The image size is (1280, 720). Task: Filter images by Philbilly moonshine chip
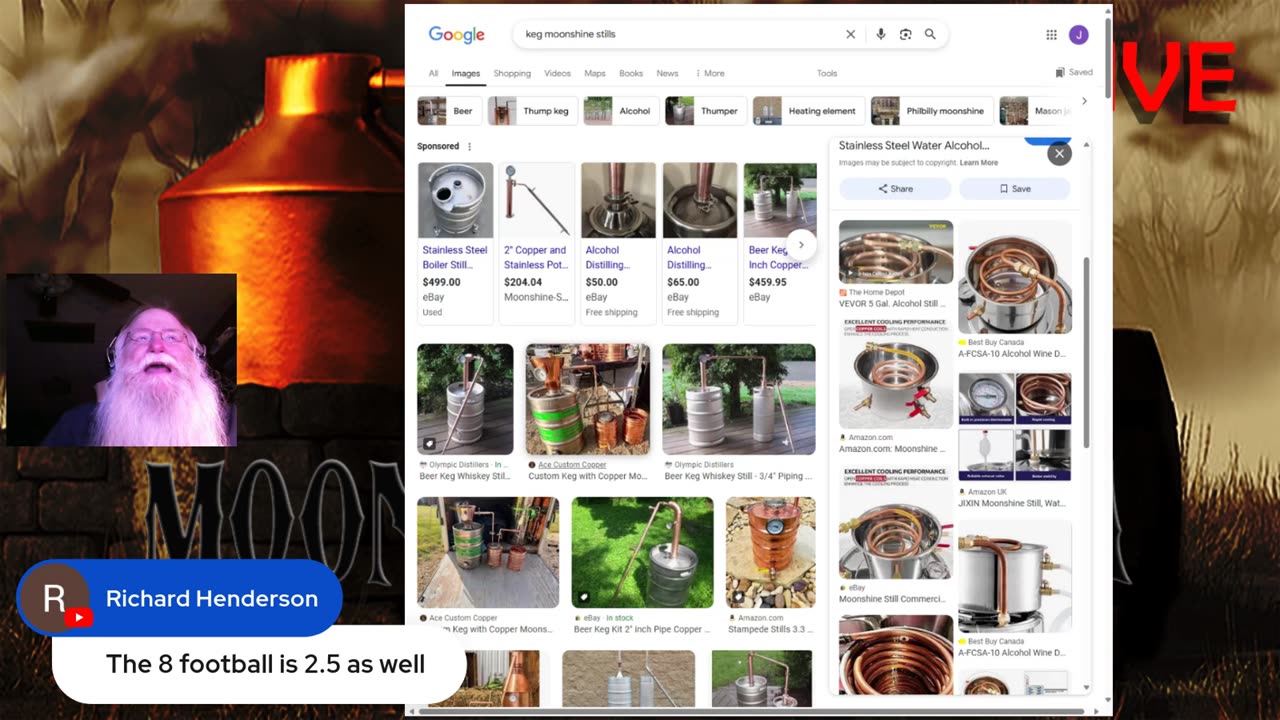click(x=932, y=111)
